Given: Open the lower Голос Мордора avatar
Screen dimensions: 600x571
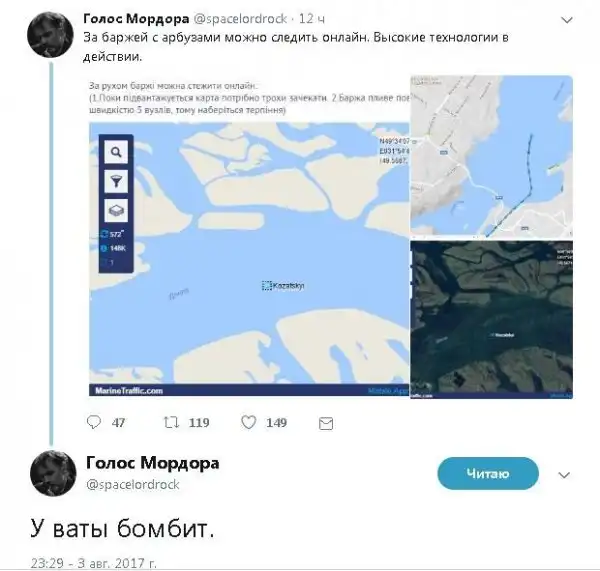Looking at the screenshot, I should [x=53, y=473].
